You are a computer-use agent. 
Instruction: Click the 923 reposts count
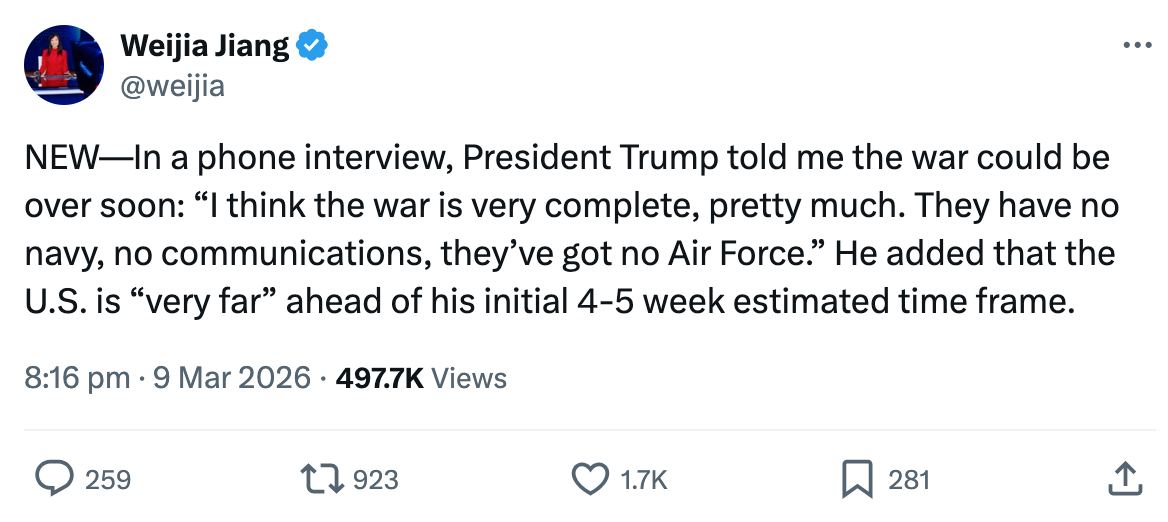point(376,480)
